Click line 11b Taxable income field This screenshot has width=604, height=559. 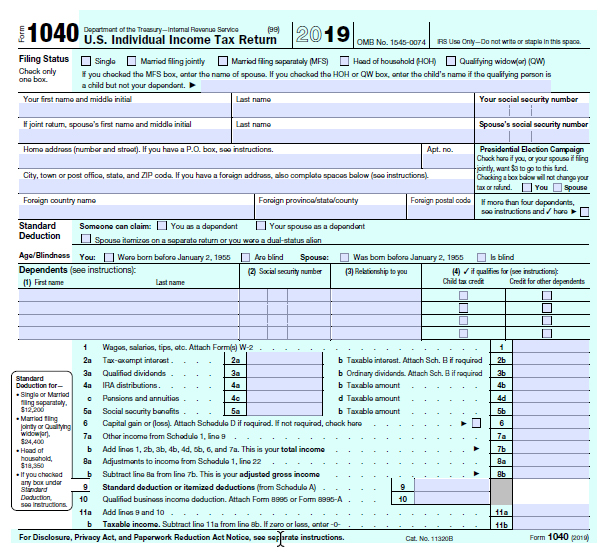(551, 524)
